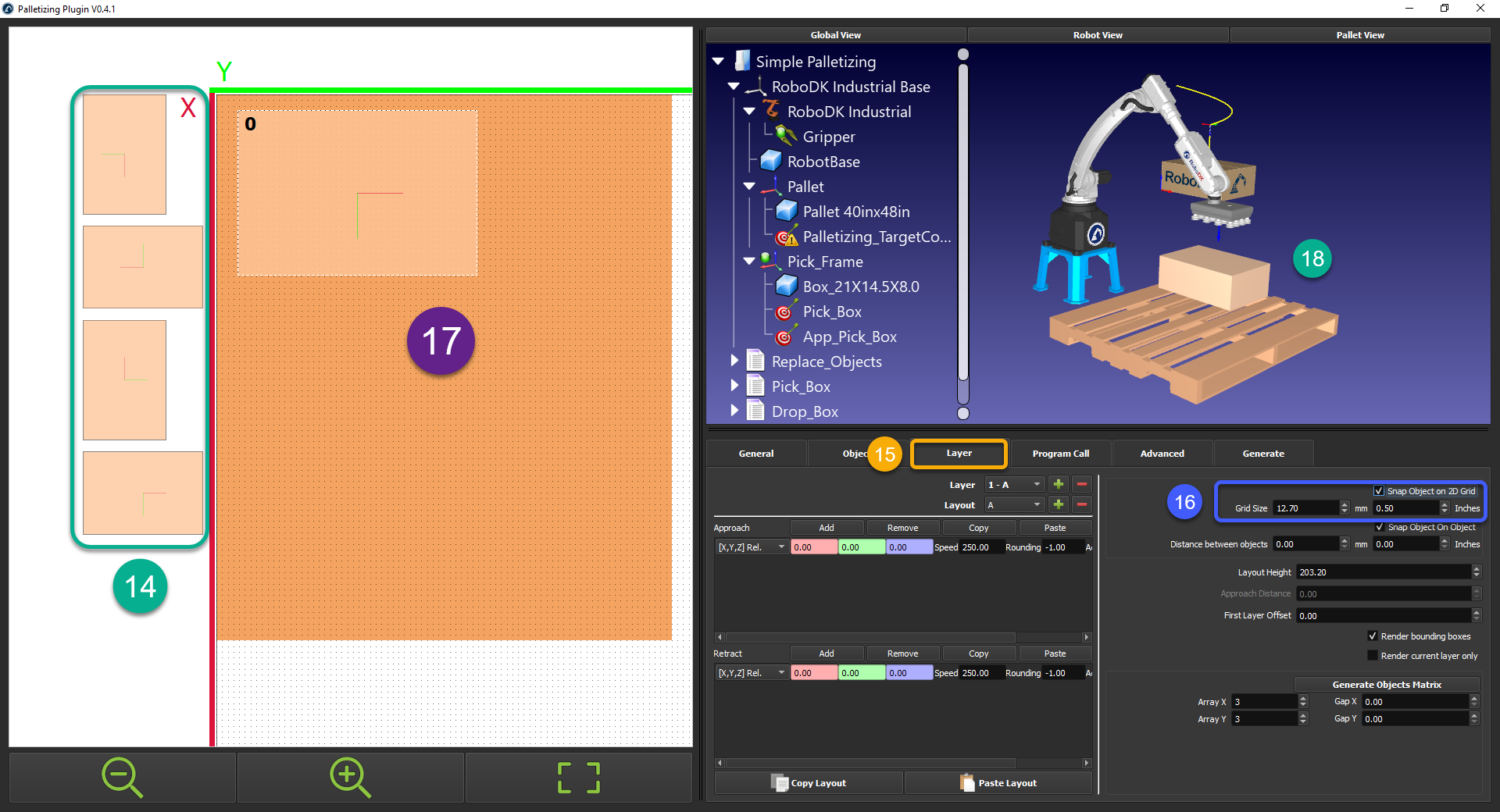Enable Render current layer only checkbox

1373,656
